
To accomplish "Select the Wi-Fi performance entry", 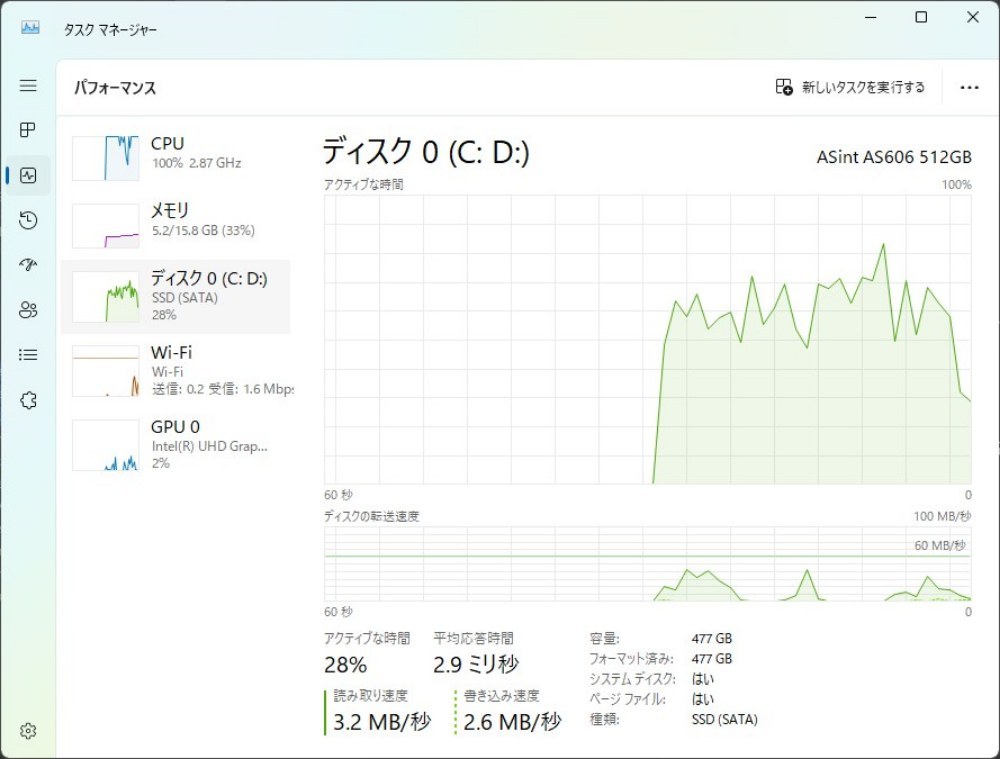I will pos(175,371).
